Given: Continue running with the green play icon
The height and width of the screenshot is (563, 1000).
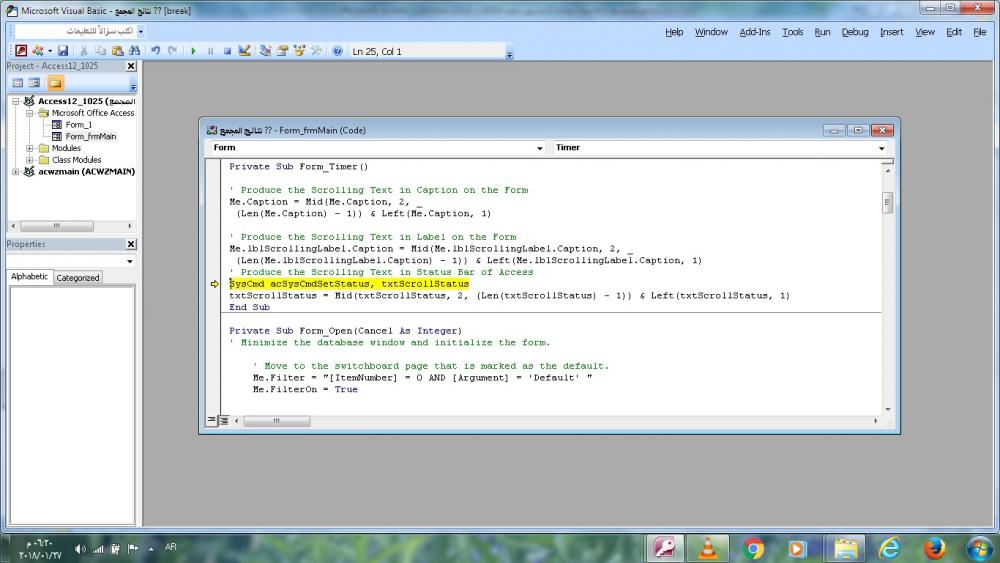Looking at the screenshot, I should (x=193, y=51).
